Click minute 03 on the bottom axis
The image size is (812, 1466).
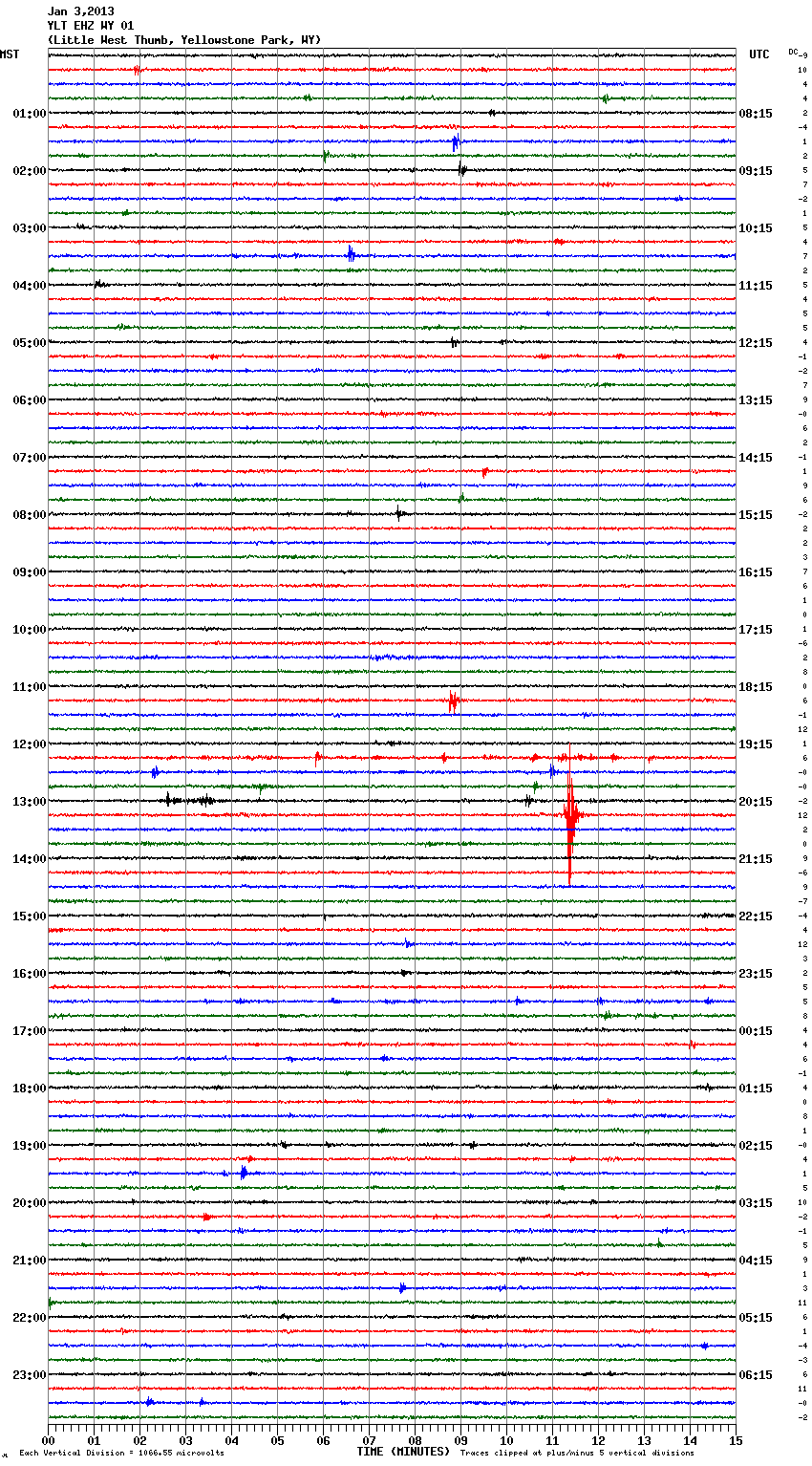pos(185,1440)
